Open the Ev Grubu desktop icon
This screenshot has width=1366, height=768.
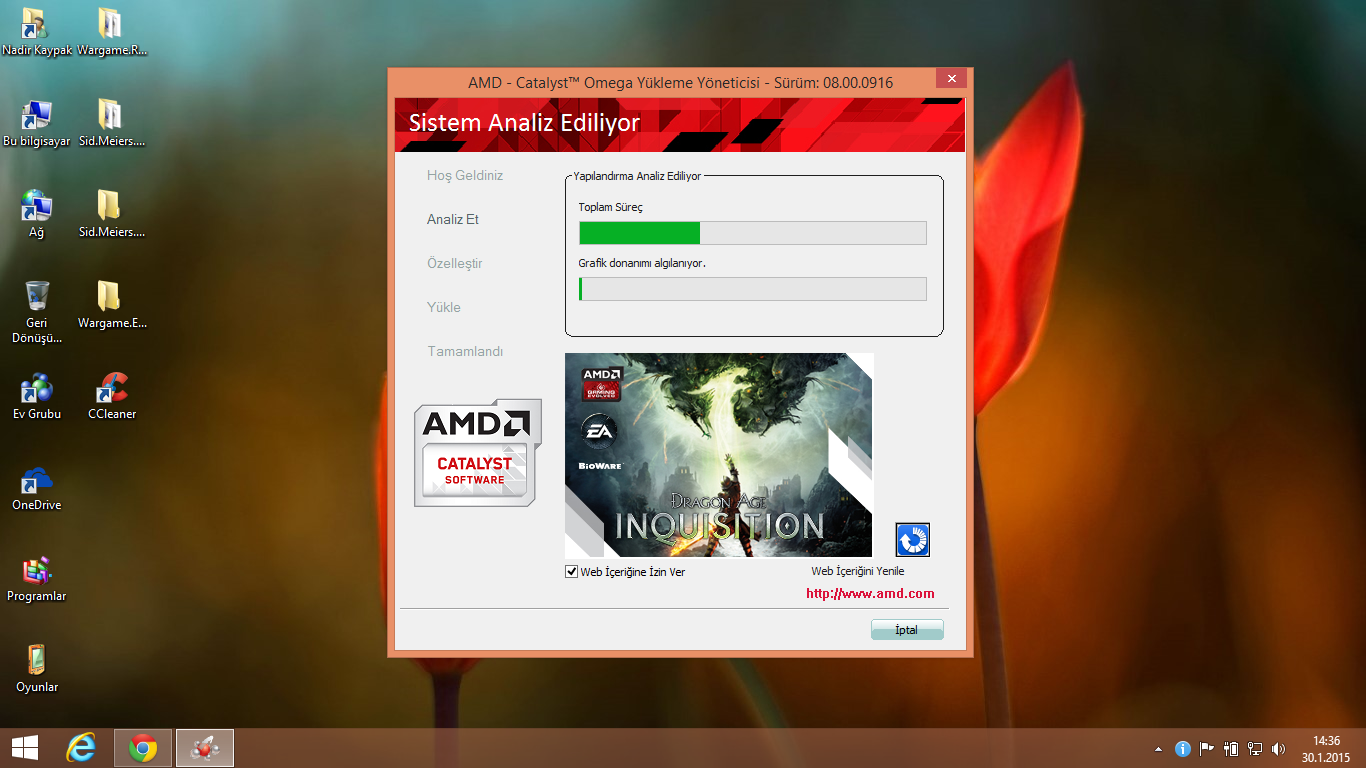[x=37, y=396]
